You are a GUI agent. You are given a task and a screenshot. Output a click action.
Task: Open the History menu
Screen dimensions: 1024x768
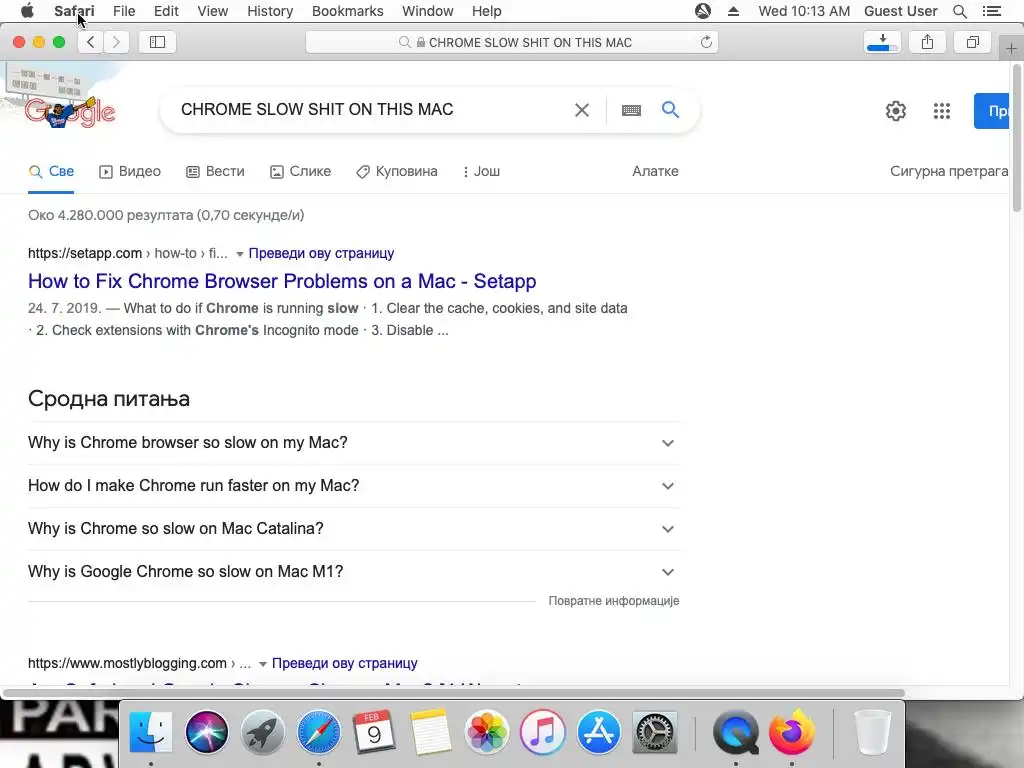pos(270,11)
